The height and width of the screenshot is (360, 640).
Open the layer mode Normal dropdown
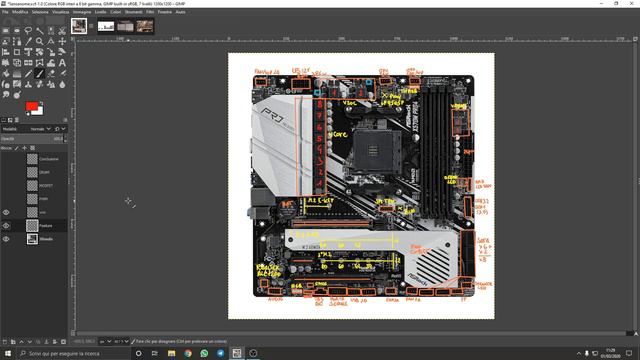click(x=40, y=129)
